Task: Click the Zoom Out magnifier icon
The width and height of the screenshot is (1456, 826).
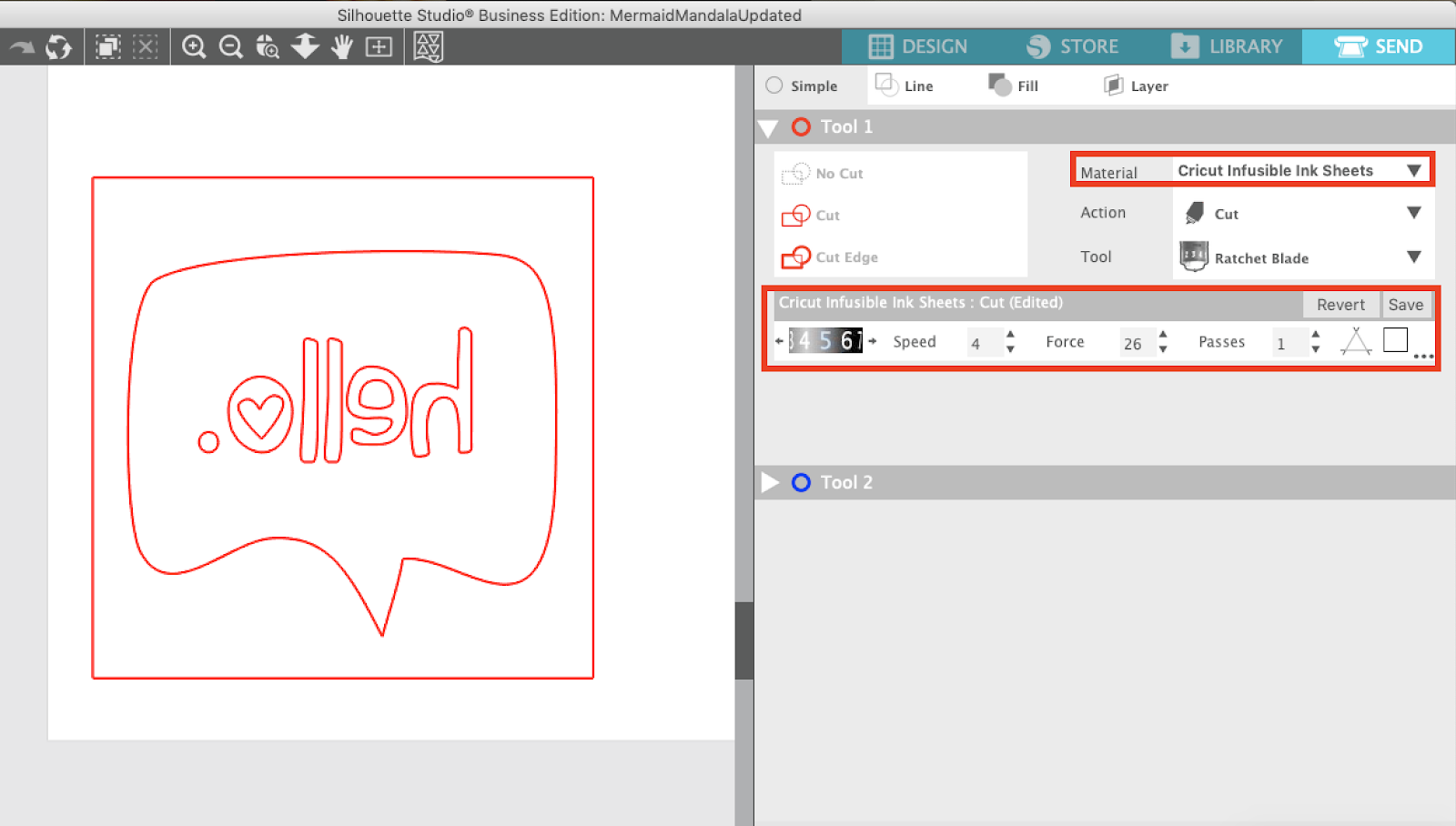Action: 229,46
